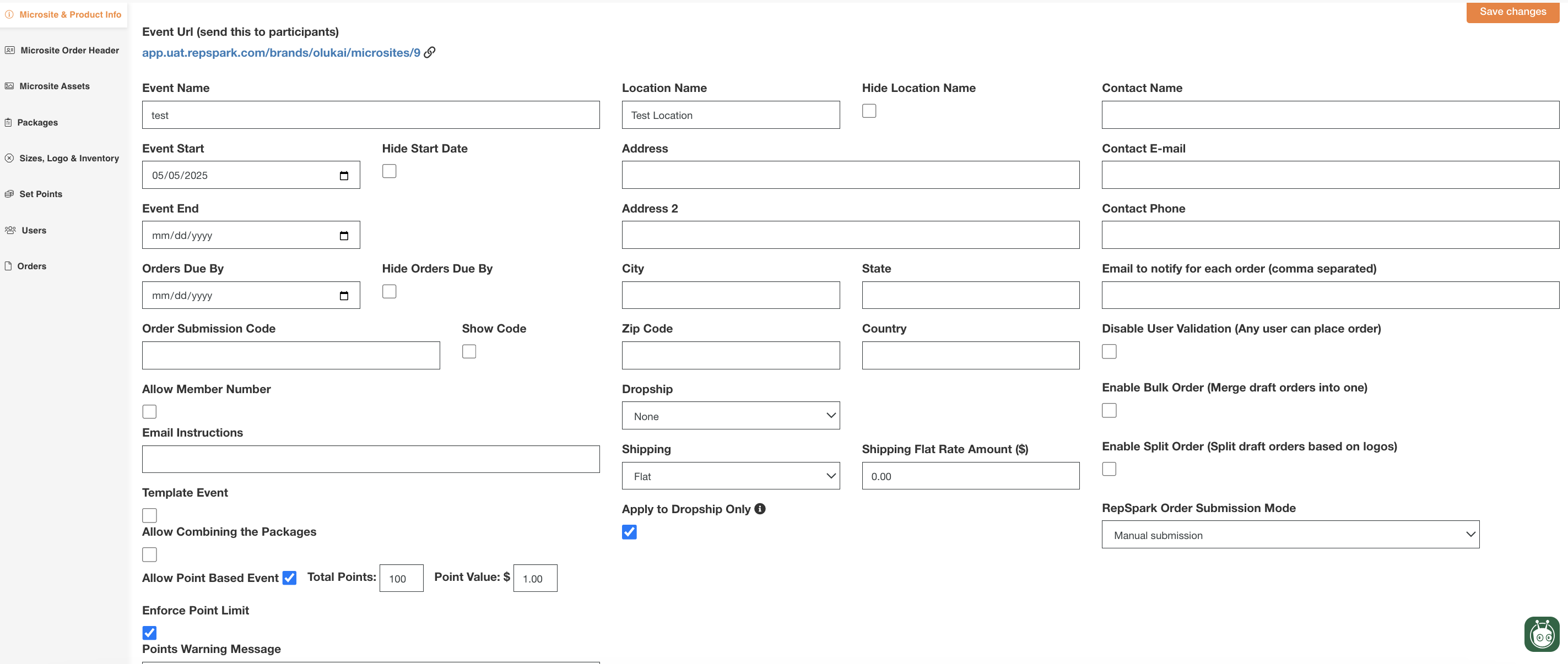Viewport: 1568px width, 664px height.
Task: Open the Orders section
Action: (31, 266)
